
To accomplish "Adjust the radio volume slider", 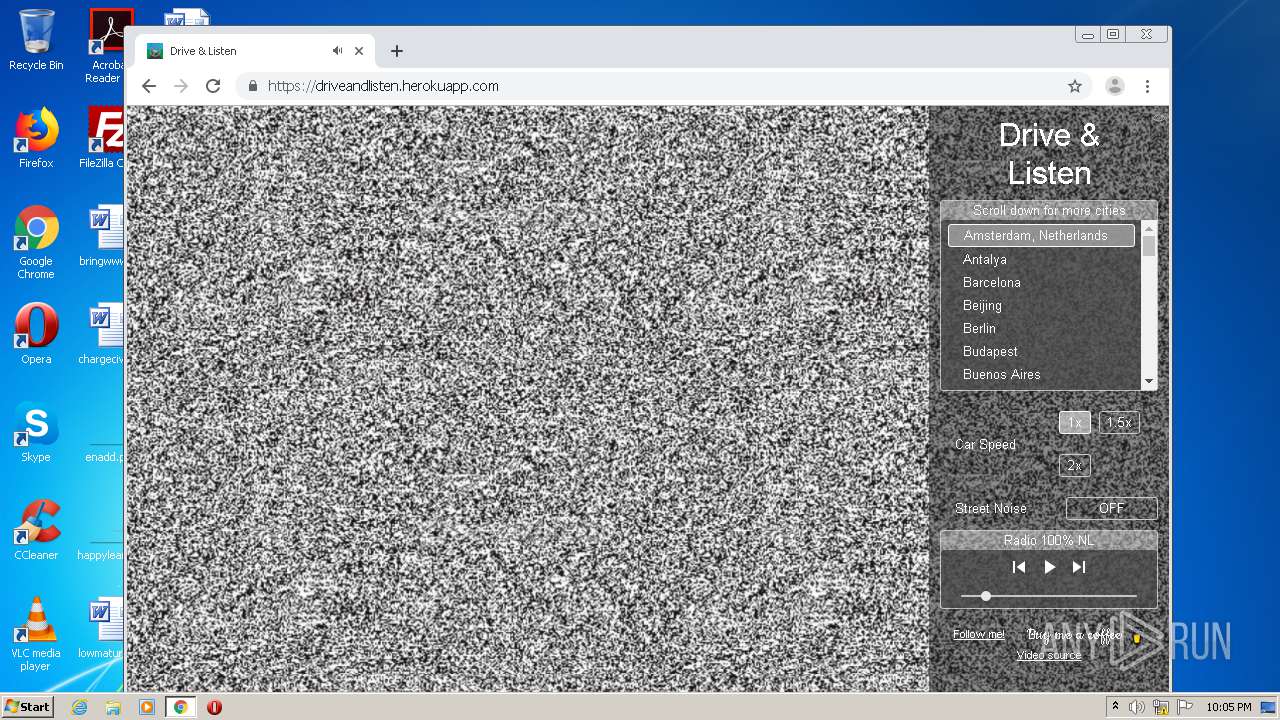I will point(1048,596).
